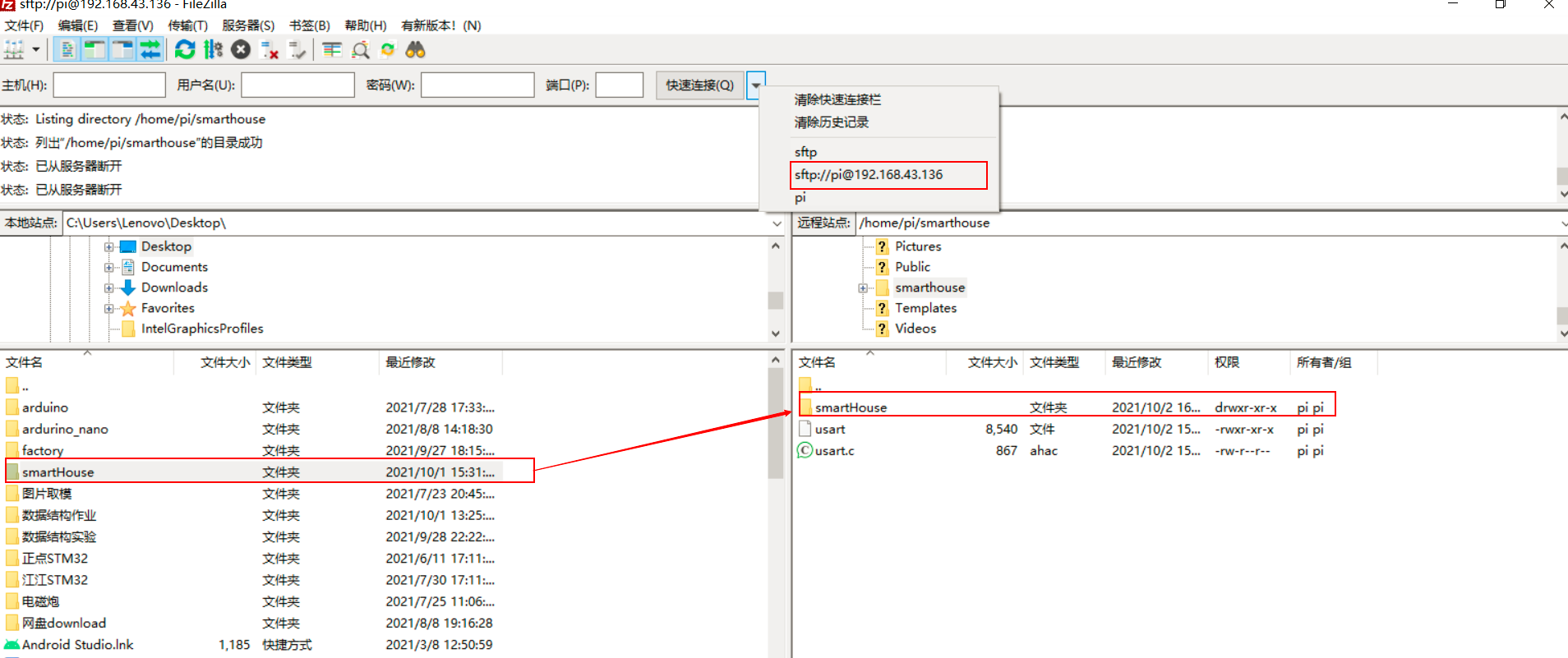Focus the 用户名(U) username field
1568x658 pixels.
click(297, 85)
